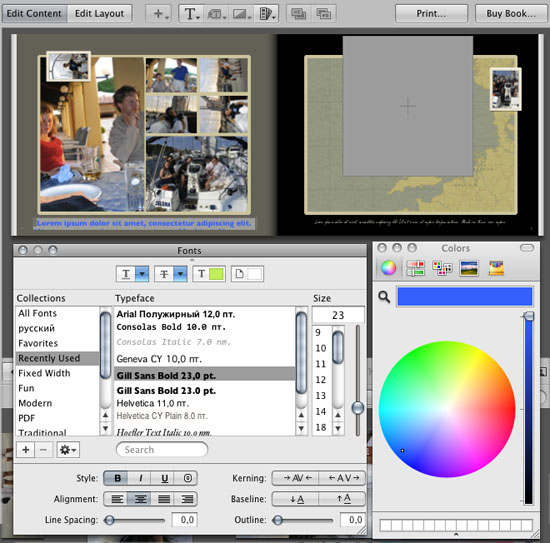Select size 12 in the Size list
Screen dimensions: 550x543
(x=321, y=380)
